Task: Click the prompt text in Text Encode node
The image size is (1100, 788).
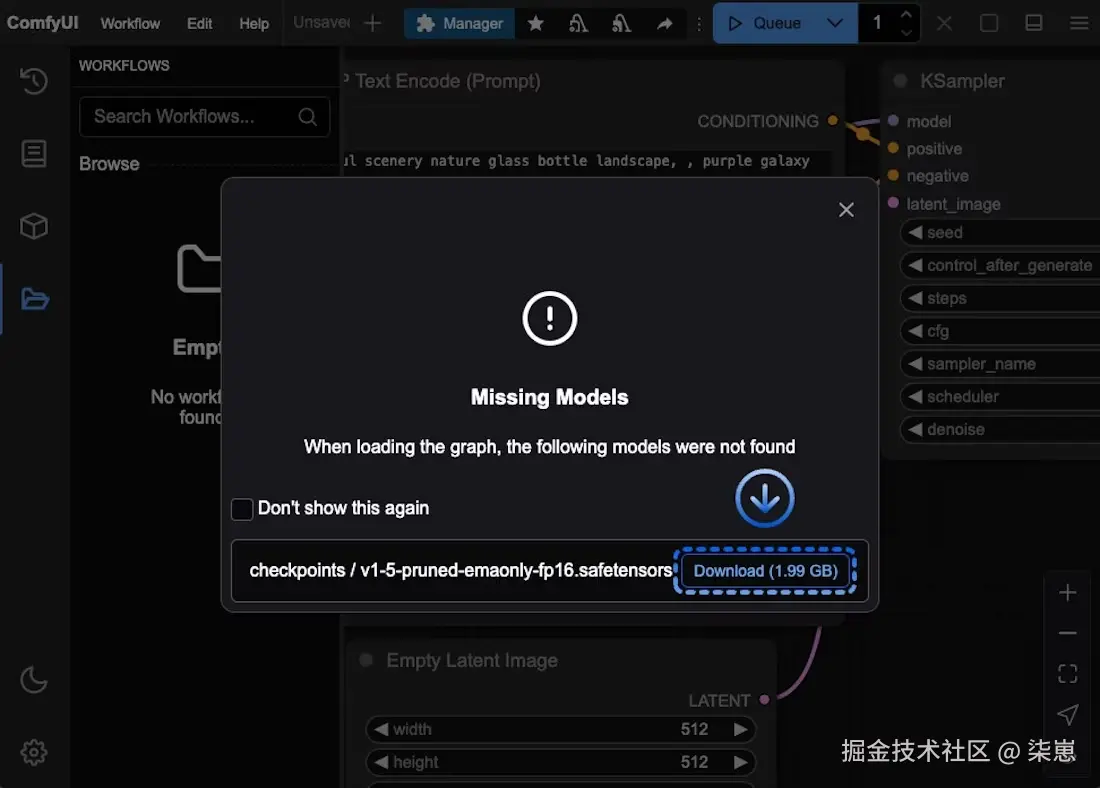Action: (x=577, y=161)
